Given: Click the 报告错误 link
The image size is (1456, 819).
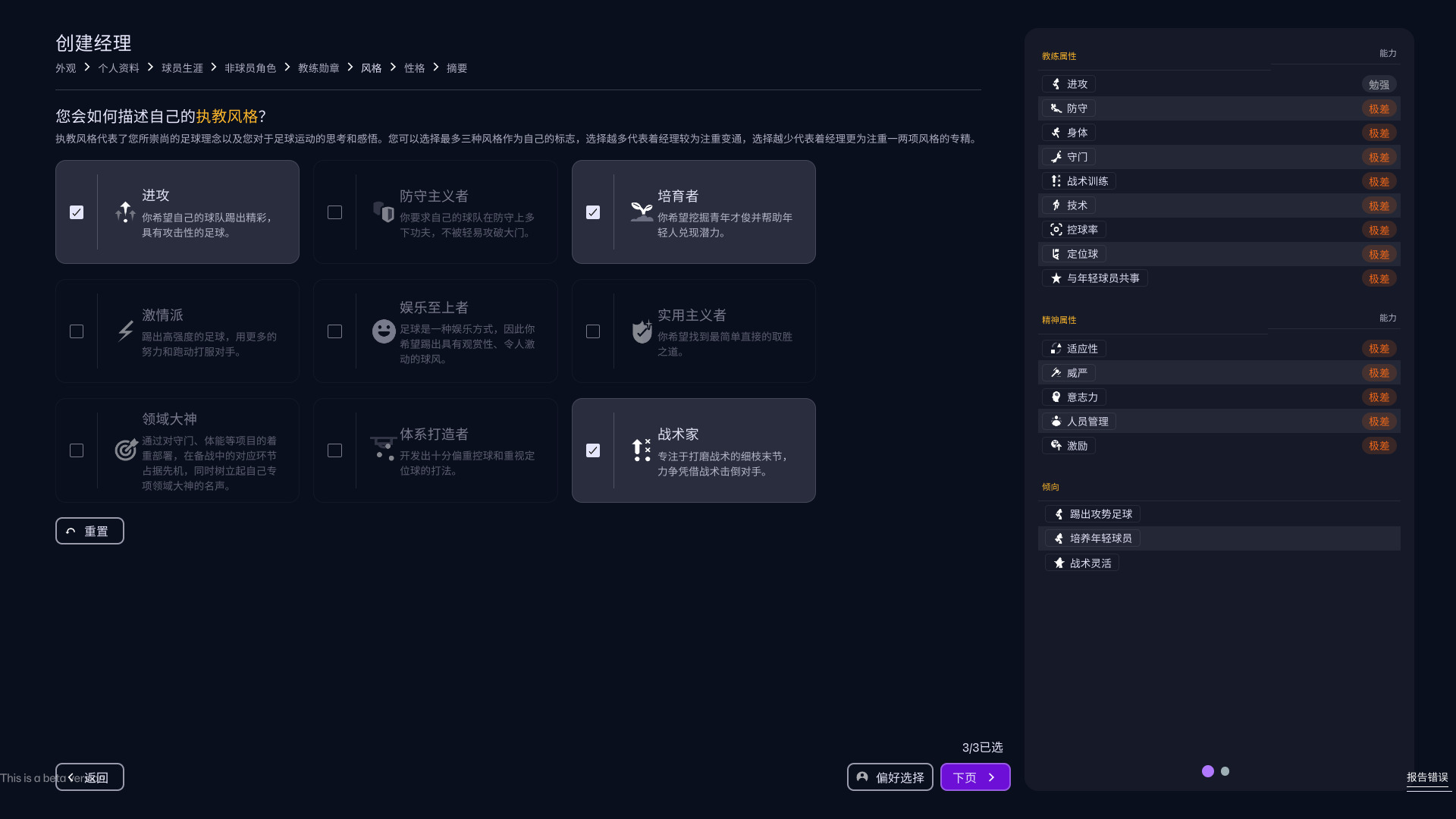Looking at the screenshot, I should point(1427,777).
